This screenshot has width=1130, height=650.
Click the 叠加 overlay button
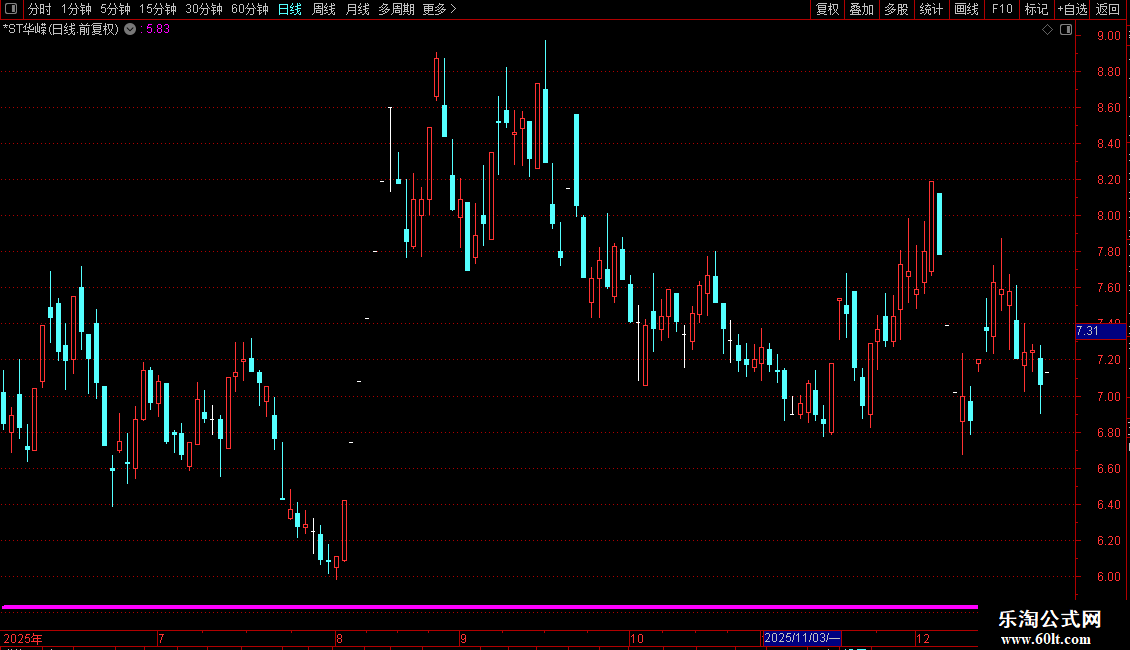[861, 9]
